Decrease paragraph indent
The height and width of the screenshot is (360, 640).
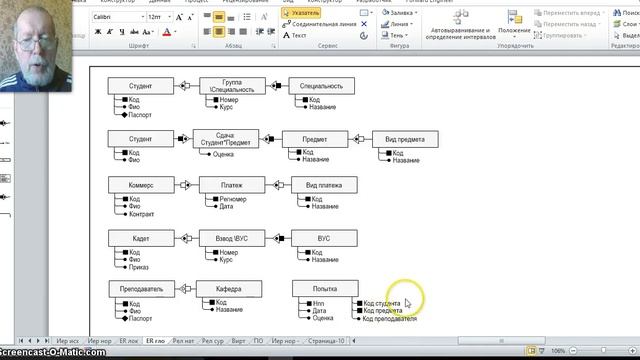(x=260, y=31)
